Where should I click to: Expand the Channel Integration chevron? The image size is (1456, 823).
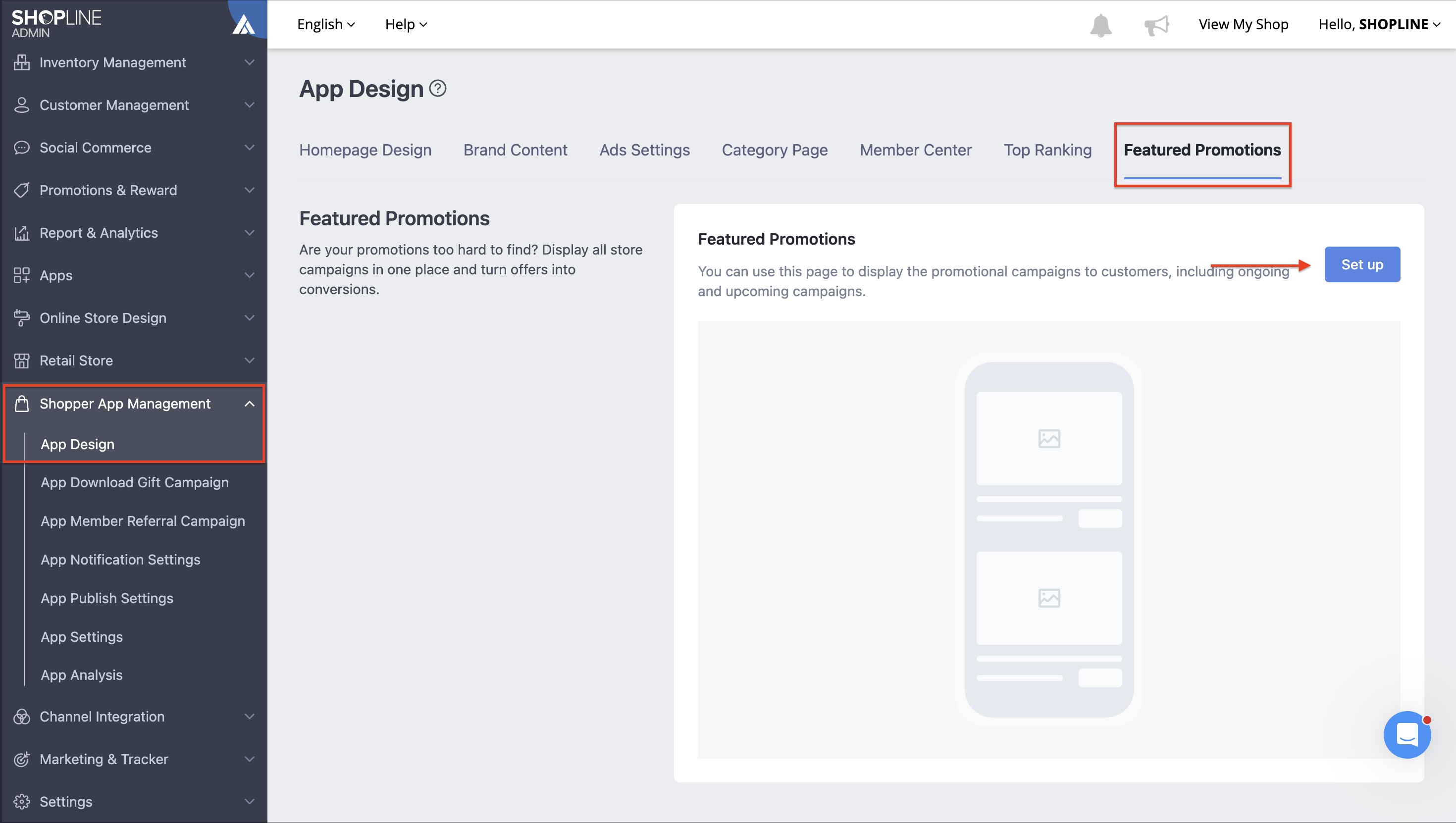[249, 716]
